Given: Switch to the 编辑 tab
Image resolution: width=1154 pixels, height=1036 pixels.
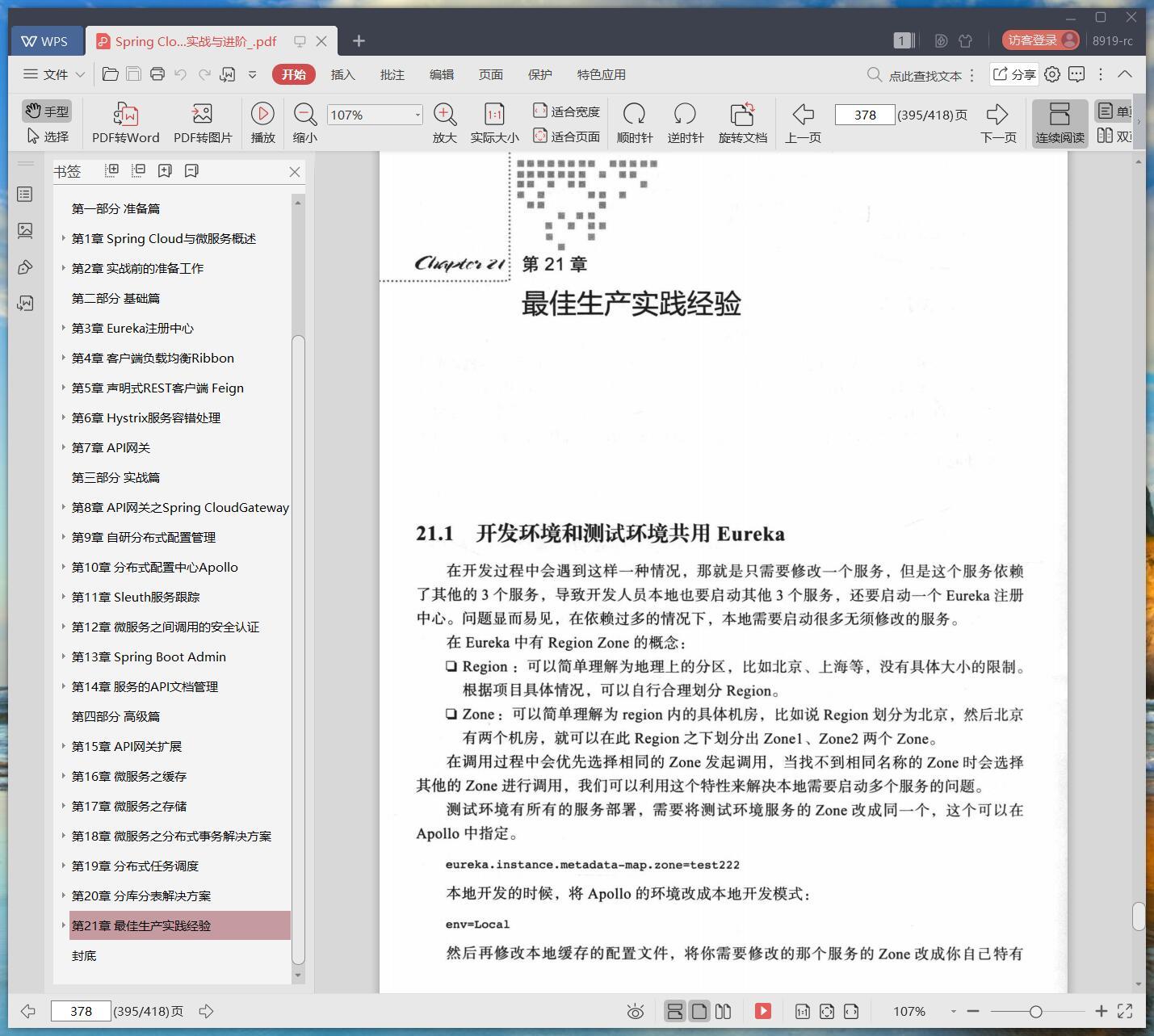Looking at the screenshot, I should point(441,74).
